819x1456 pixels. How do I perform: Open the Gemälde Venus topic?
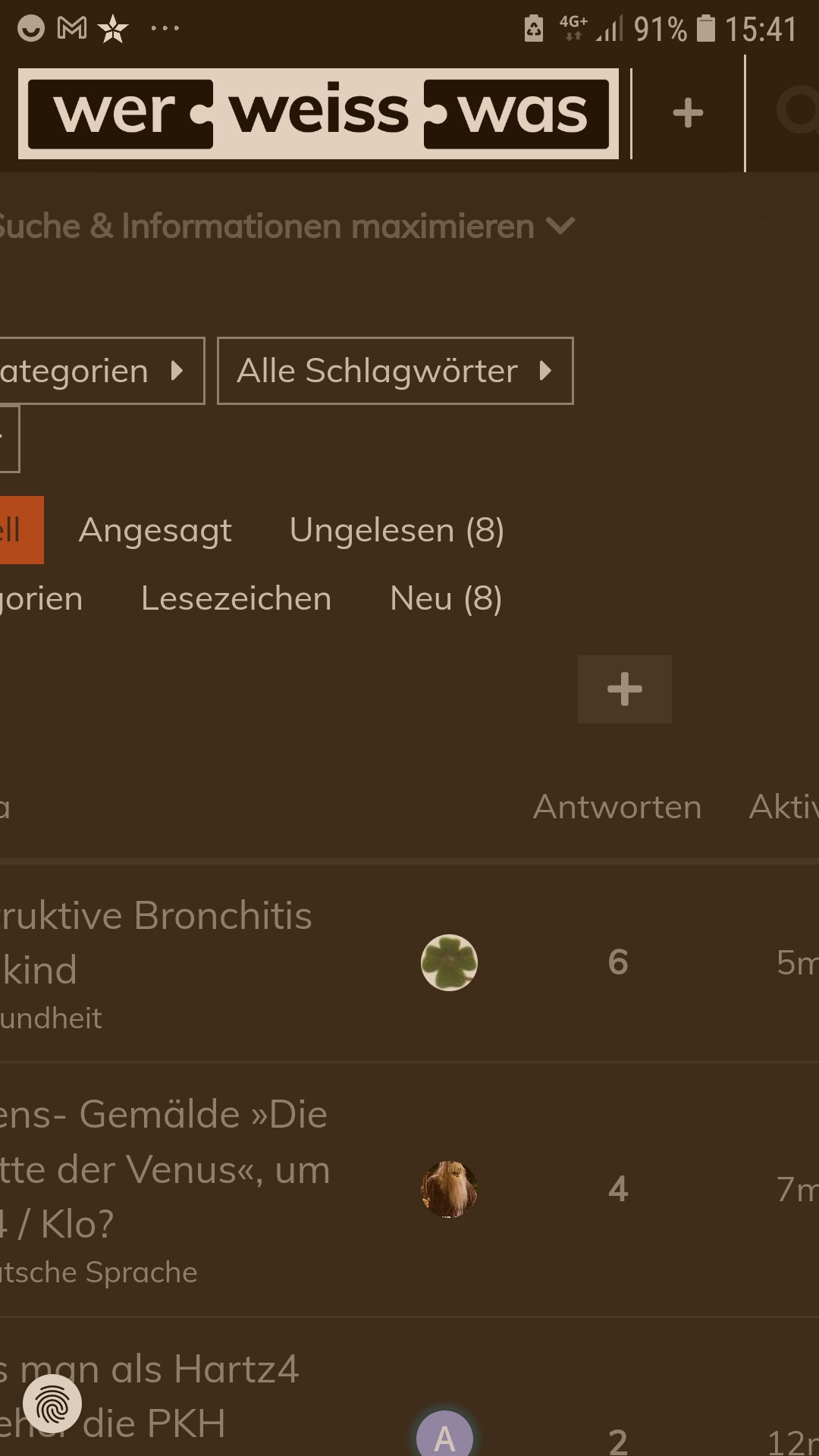165,1169
